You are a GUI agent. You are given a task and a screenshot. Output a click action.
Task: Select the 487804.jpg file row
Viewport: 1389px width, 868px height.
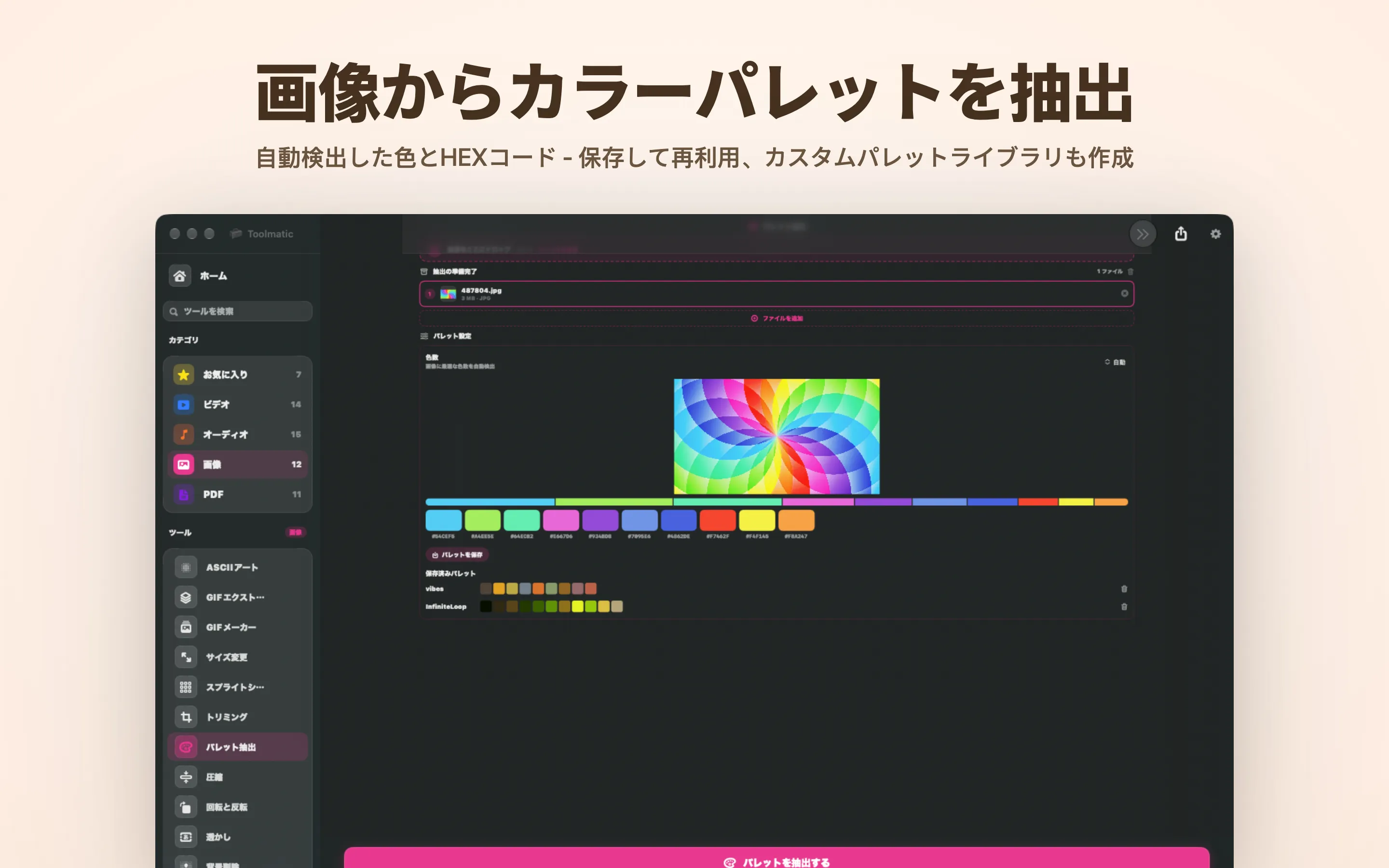(x=776, y=294)
